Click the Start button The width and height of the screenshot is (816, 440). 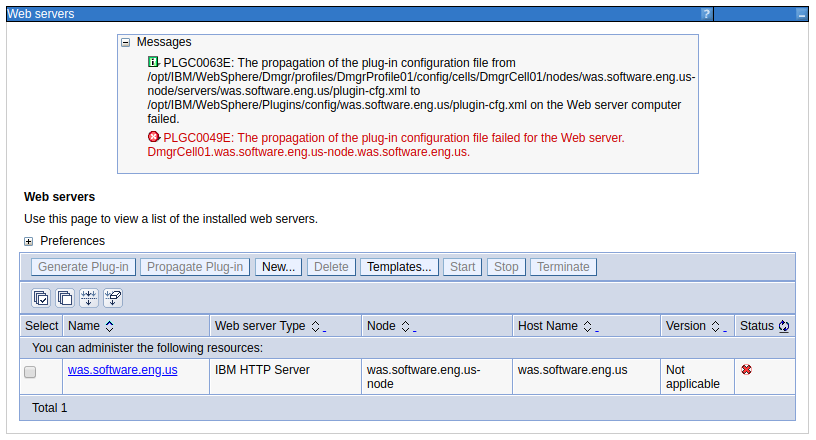[x=463, y=267]
